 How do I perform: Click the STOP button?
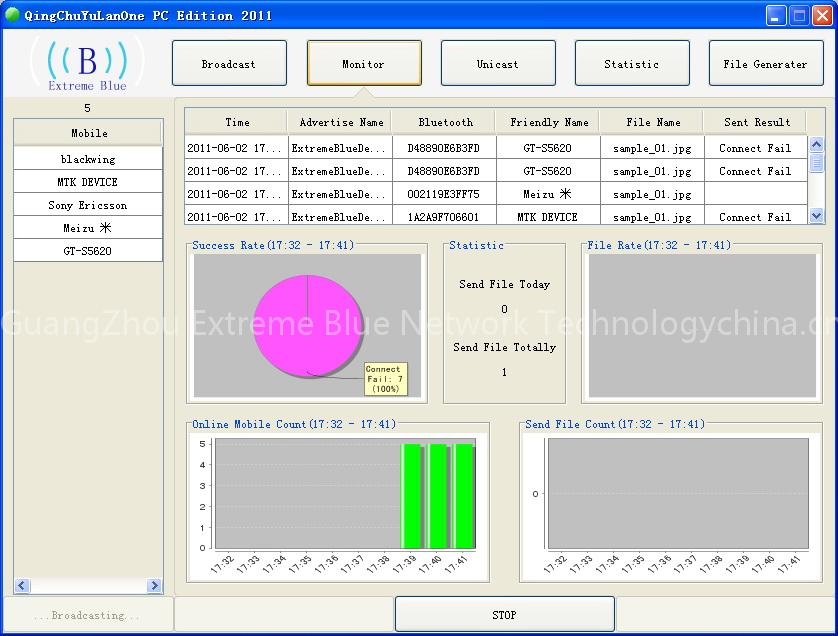[x=505, y=615]
